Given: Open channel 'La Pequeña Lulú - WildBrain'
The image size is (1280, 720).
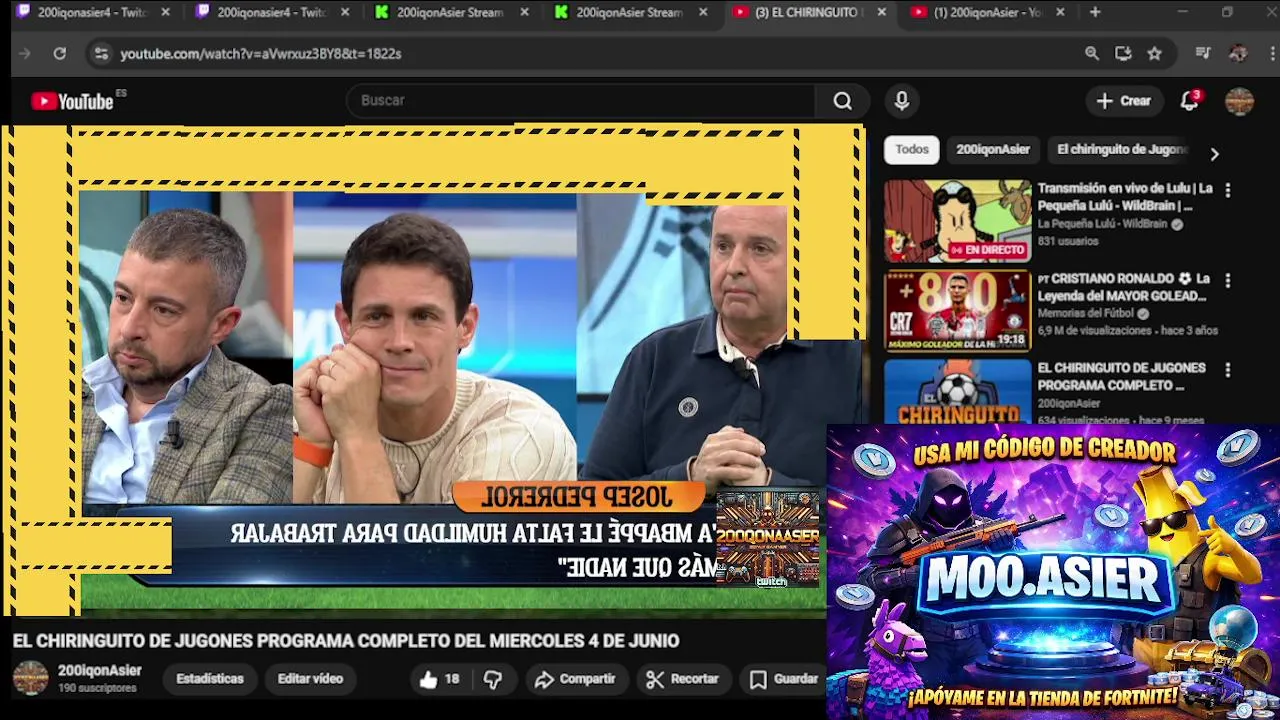Looking at the screenshot, I should point(1102,225).
